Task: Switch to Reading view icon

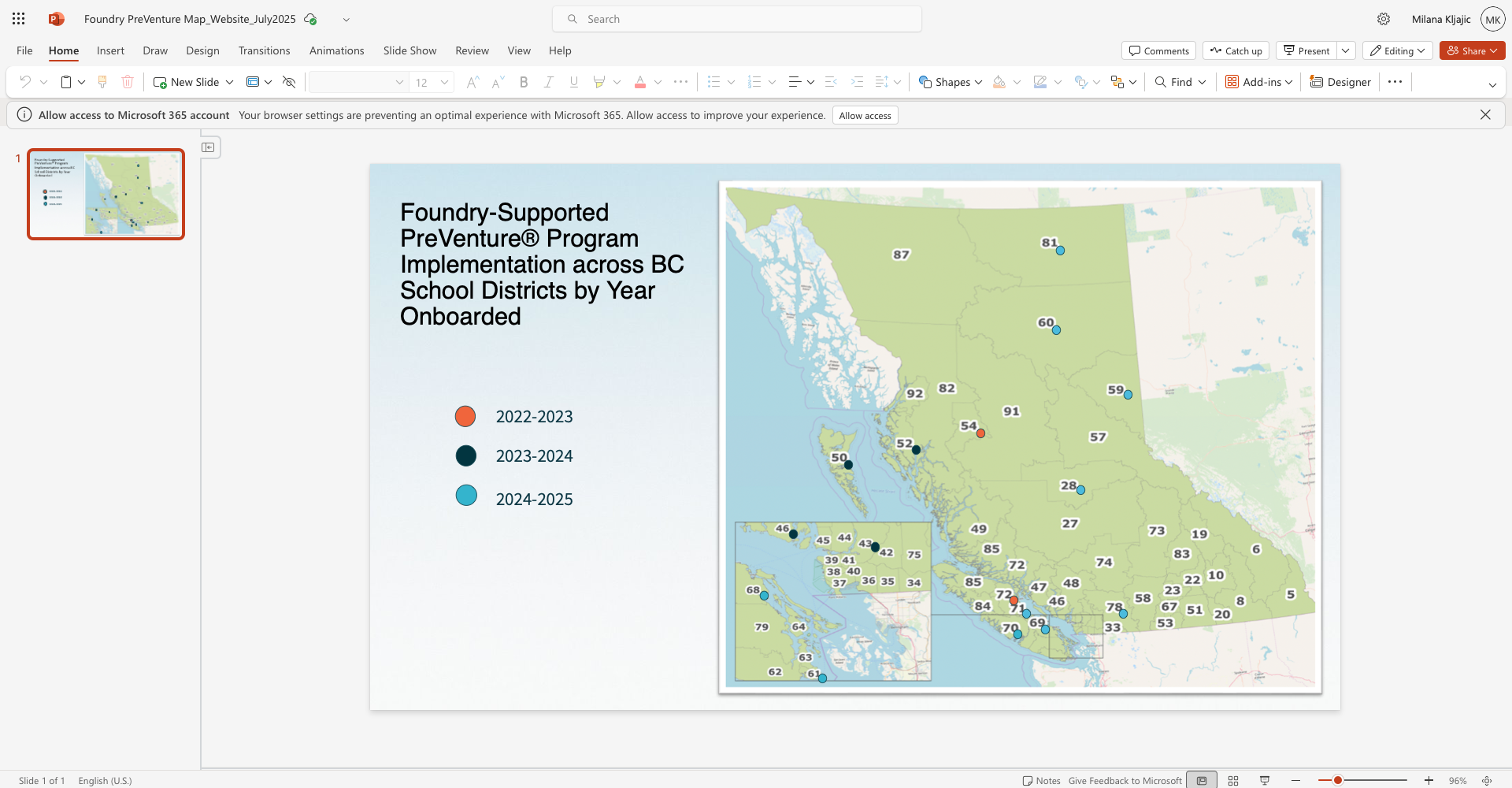Action: 1265,780
